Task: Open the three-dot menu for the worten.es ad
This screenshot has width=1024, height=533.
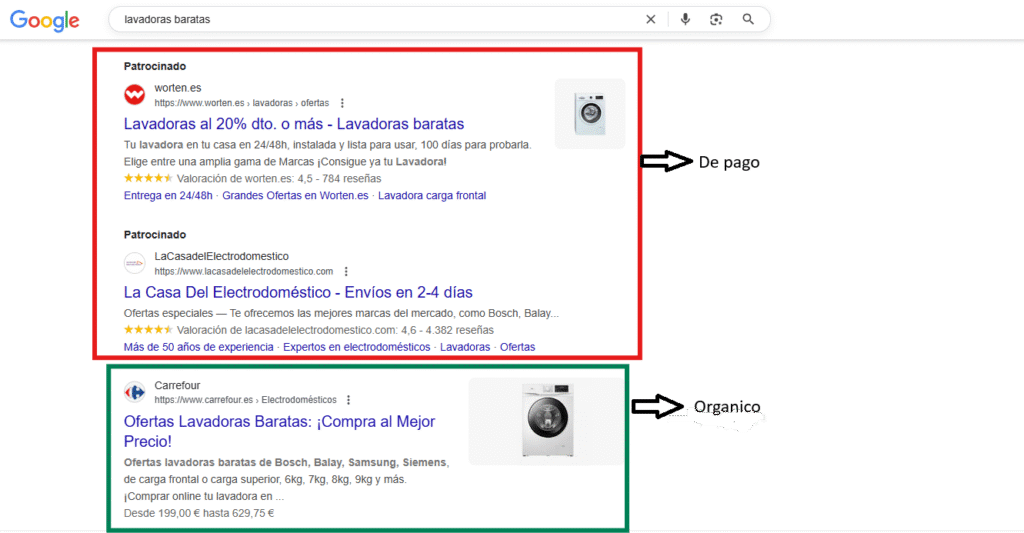Action: [x=342, y=103]
